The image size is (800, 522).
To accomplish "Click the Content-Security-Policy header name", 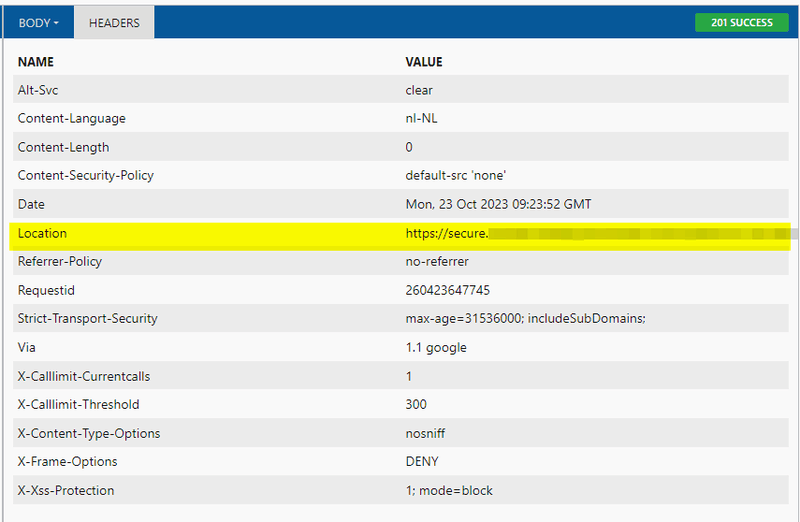I will point(86,176).
